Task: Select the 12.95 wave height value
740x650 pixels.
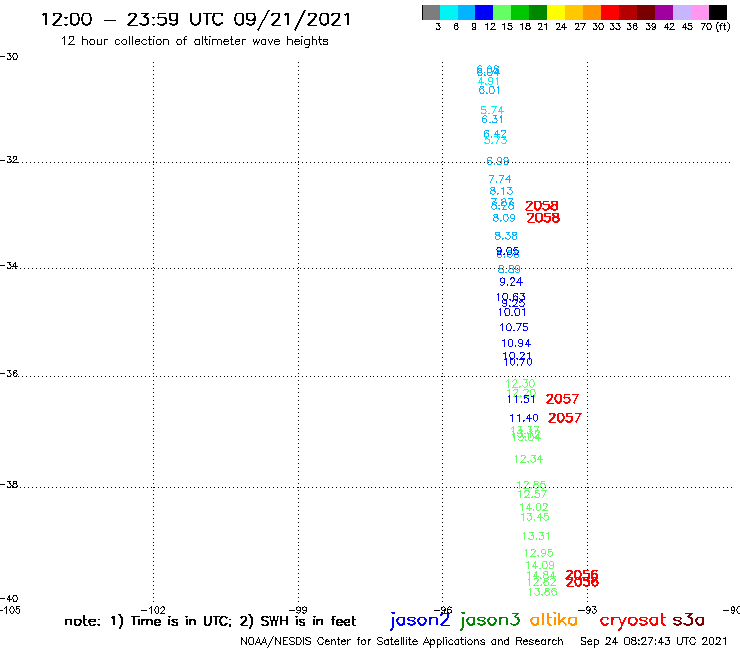Action: (x=538, y=553)
